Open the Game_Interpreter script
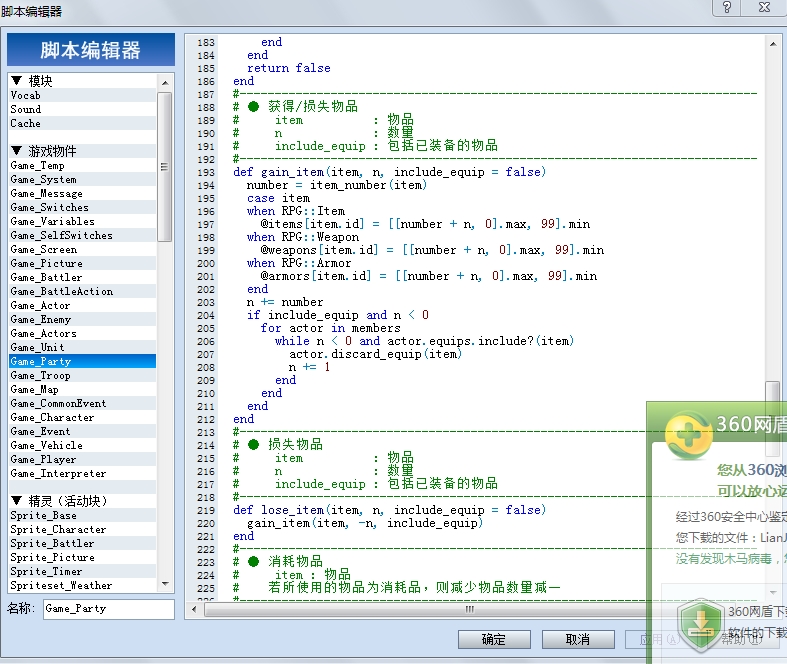Screen dimensions: 787x664 (x=82, y=474)
